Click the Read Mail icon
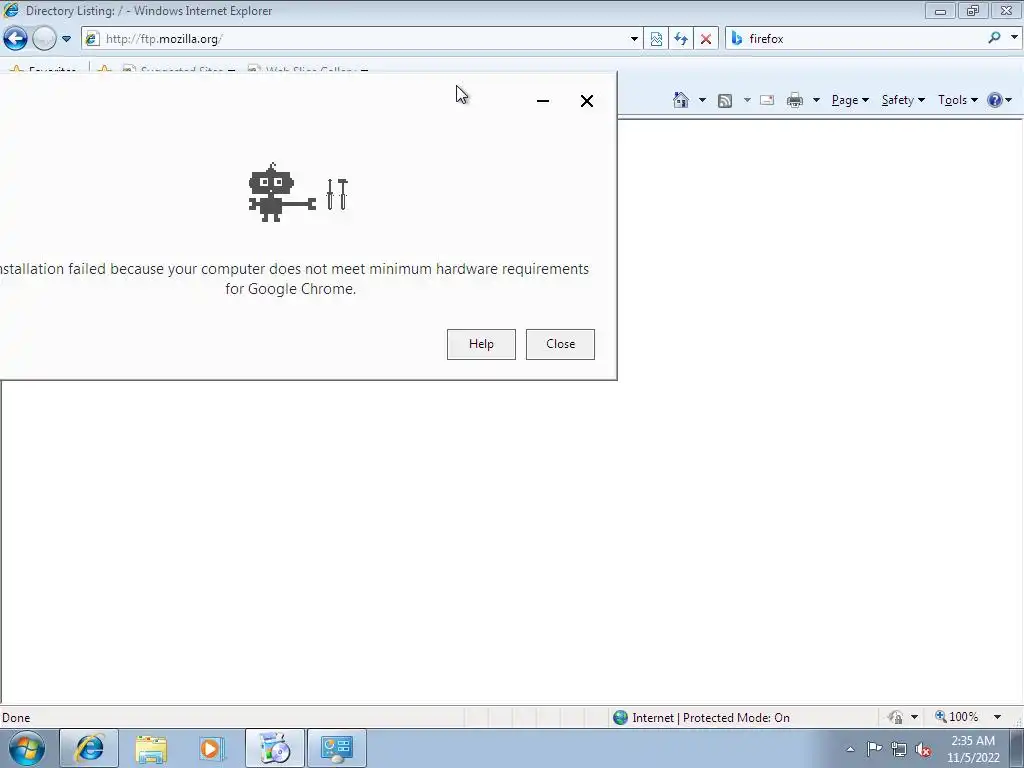The height and width of the screenshot is (768, 1024). pos(767,100)
